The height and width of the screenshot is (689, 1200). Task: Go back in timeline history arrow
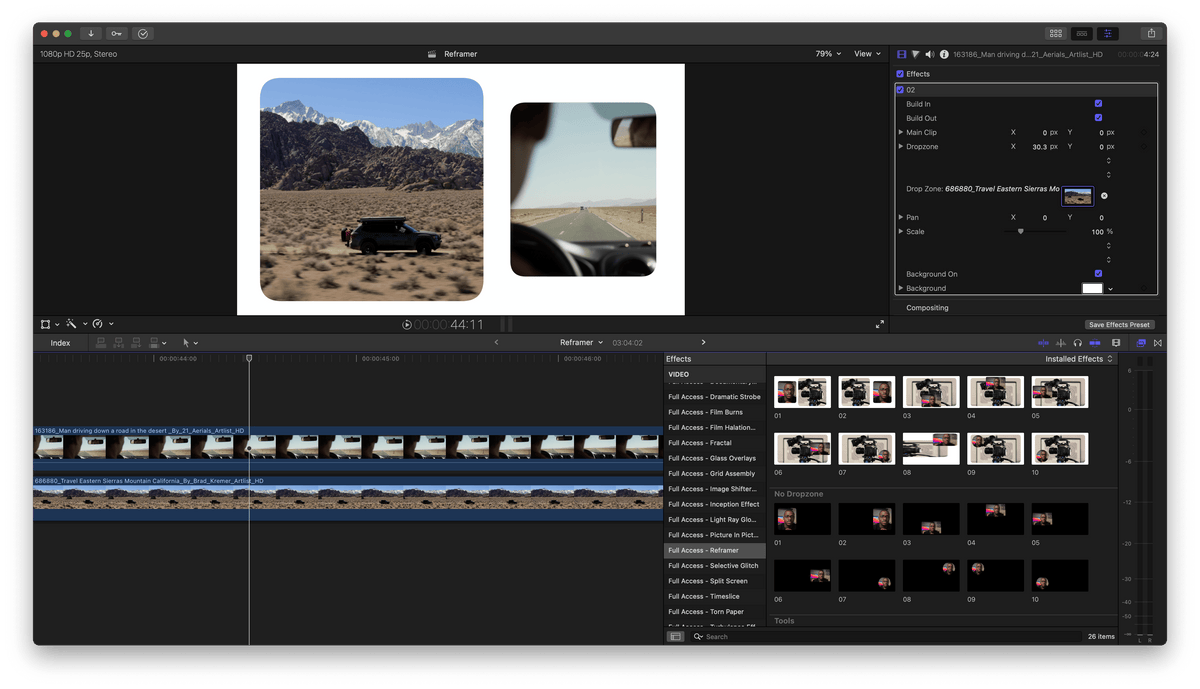496,342
